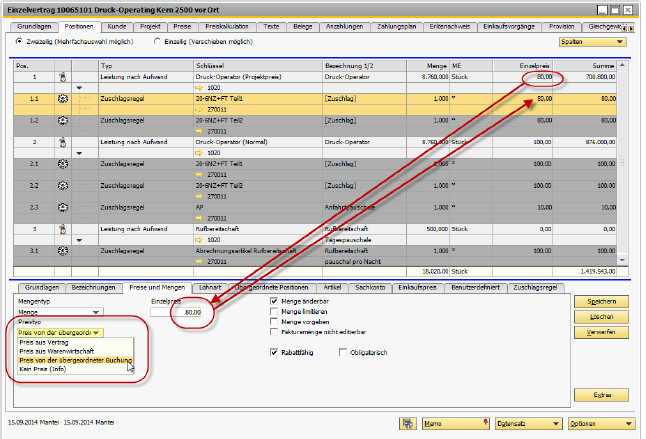This screenshot has width=646, height=439.
Task: Open the Mengentyp Menge dropdown
Action: [59, 312]
